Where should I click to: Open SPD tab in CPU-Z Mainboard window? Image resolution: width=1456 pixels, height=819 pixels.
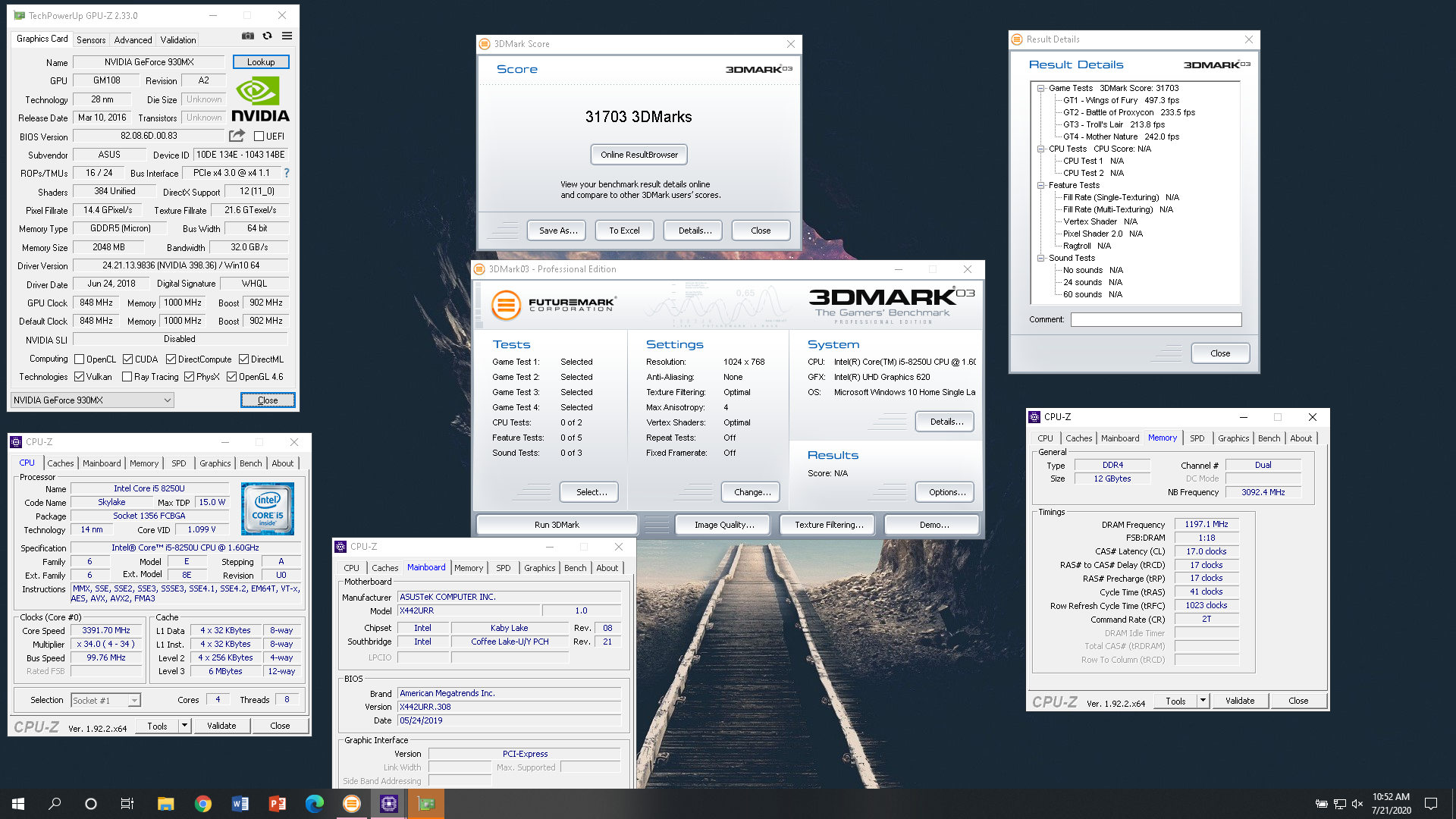pos(504,568)
